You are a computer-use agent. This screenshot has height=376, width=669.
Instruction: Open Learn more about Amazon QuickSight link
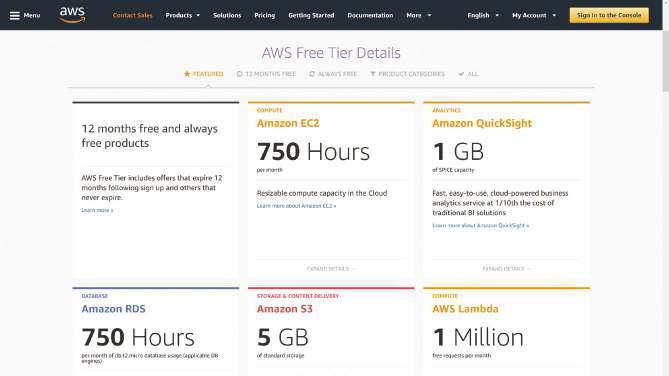(481, 225)
